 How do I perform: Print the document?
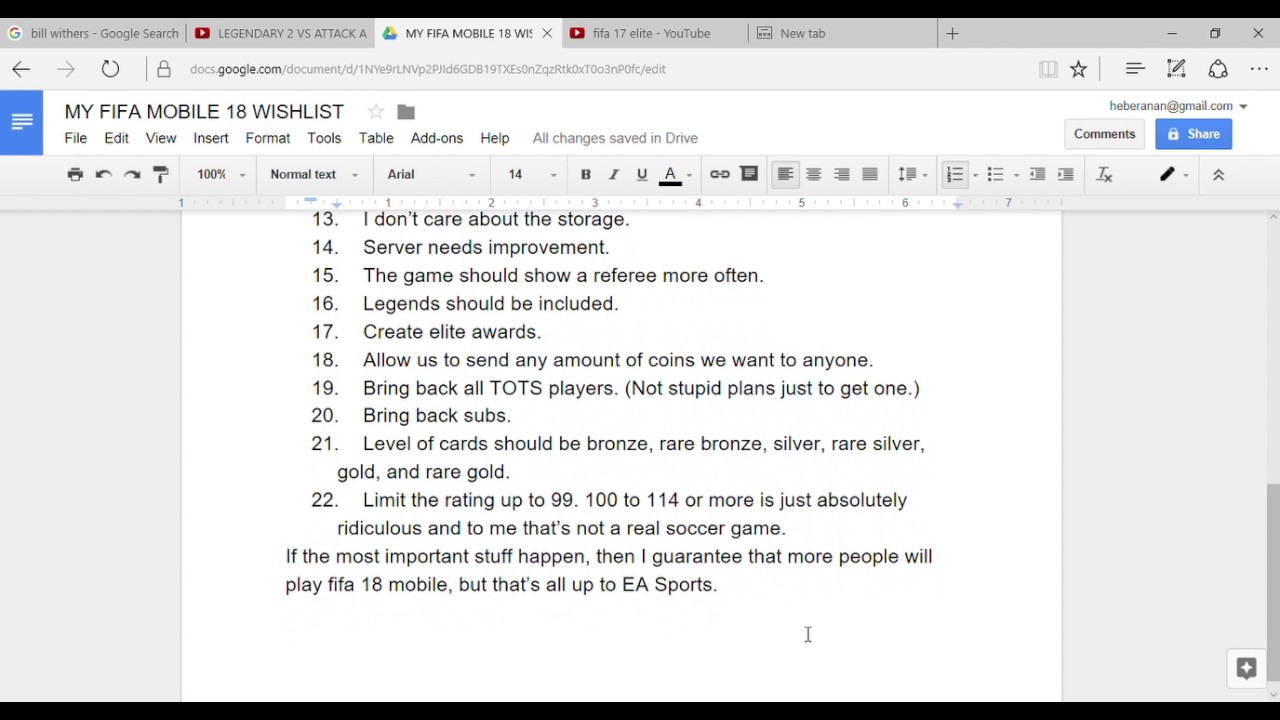[x=75, y=174]
